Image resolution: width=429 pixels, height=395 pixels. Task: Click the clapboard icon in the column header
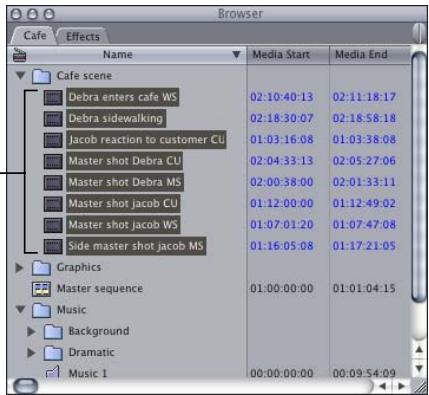point(19,55)
